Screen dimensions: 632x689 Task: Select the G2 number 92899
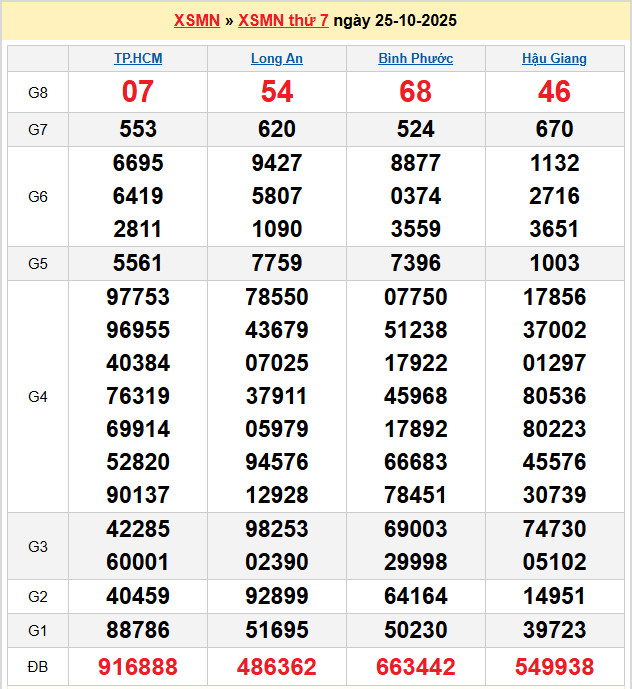277,597
